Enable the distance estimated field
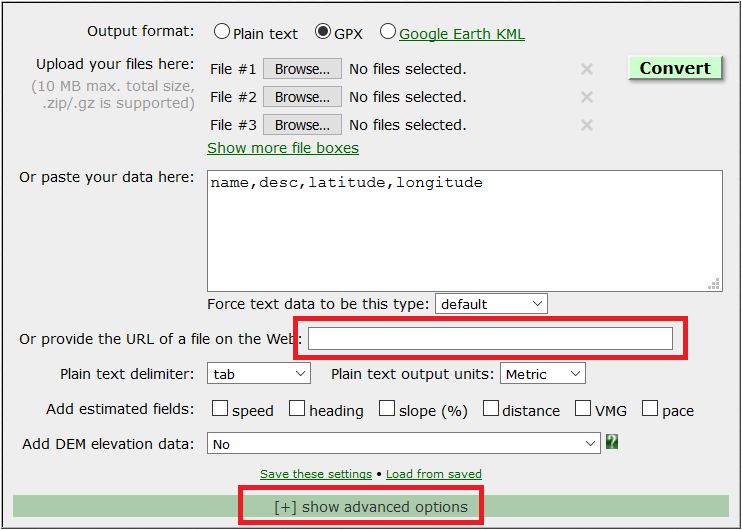The width and height of the screenshot is (742, 530). [491, 408]
